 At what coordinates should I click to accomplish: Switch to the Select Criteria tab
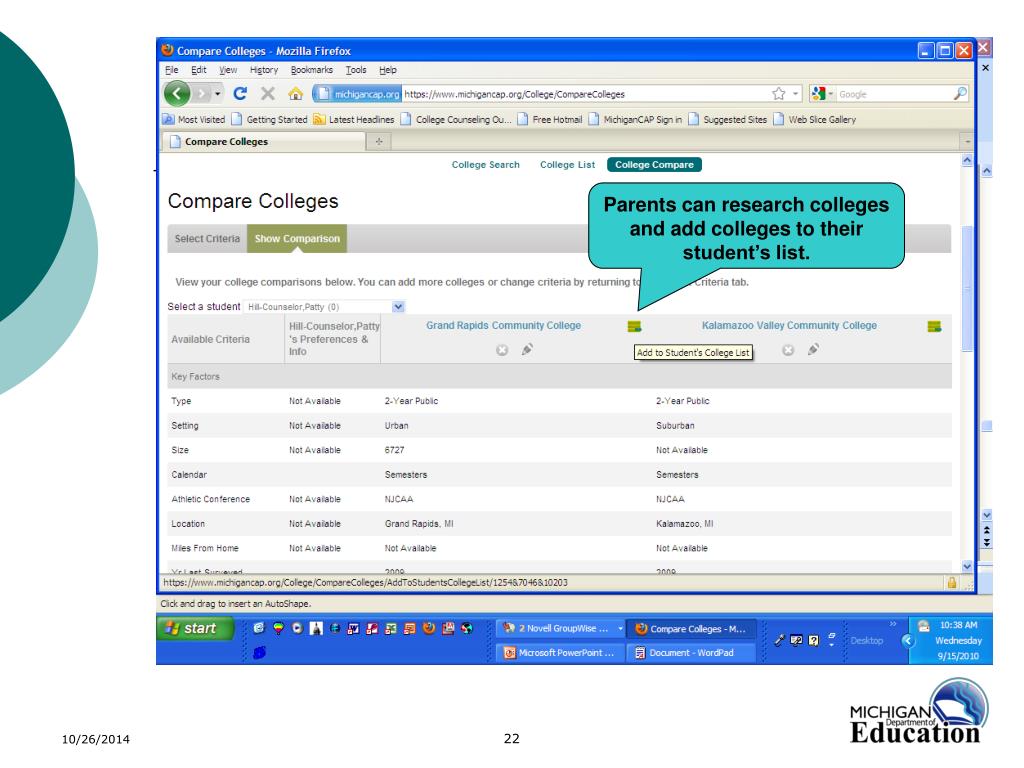tap(207, 238)
